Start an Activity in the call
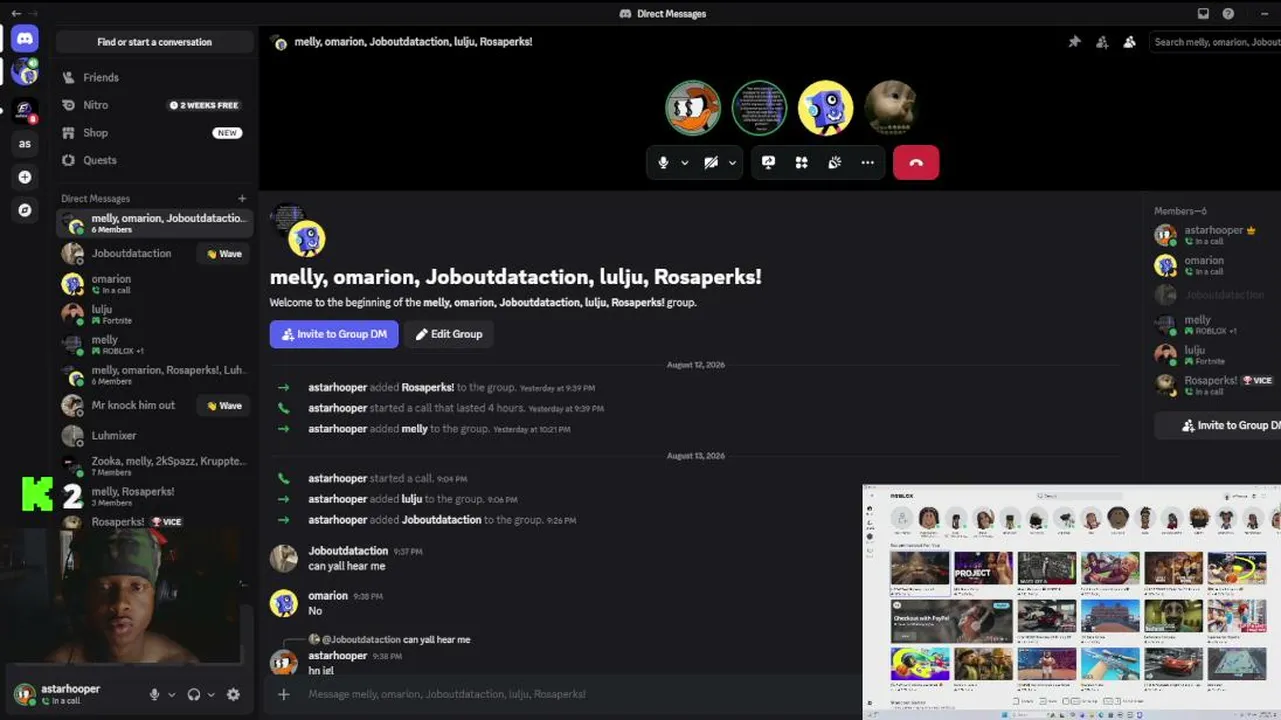This screenshot has width=1281, height=720. pos(801,162)
